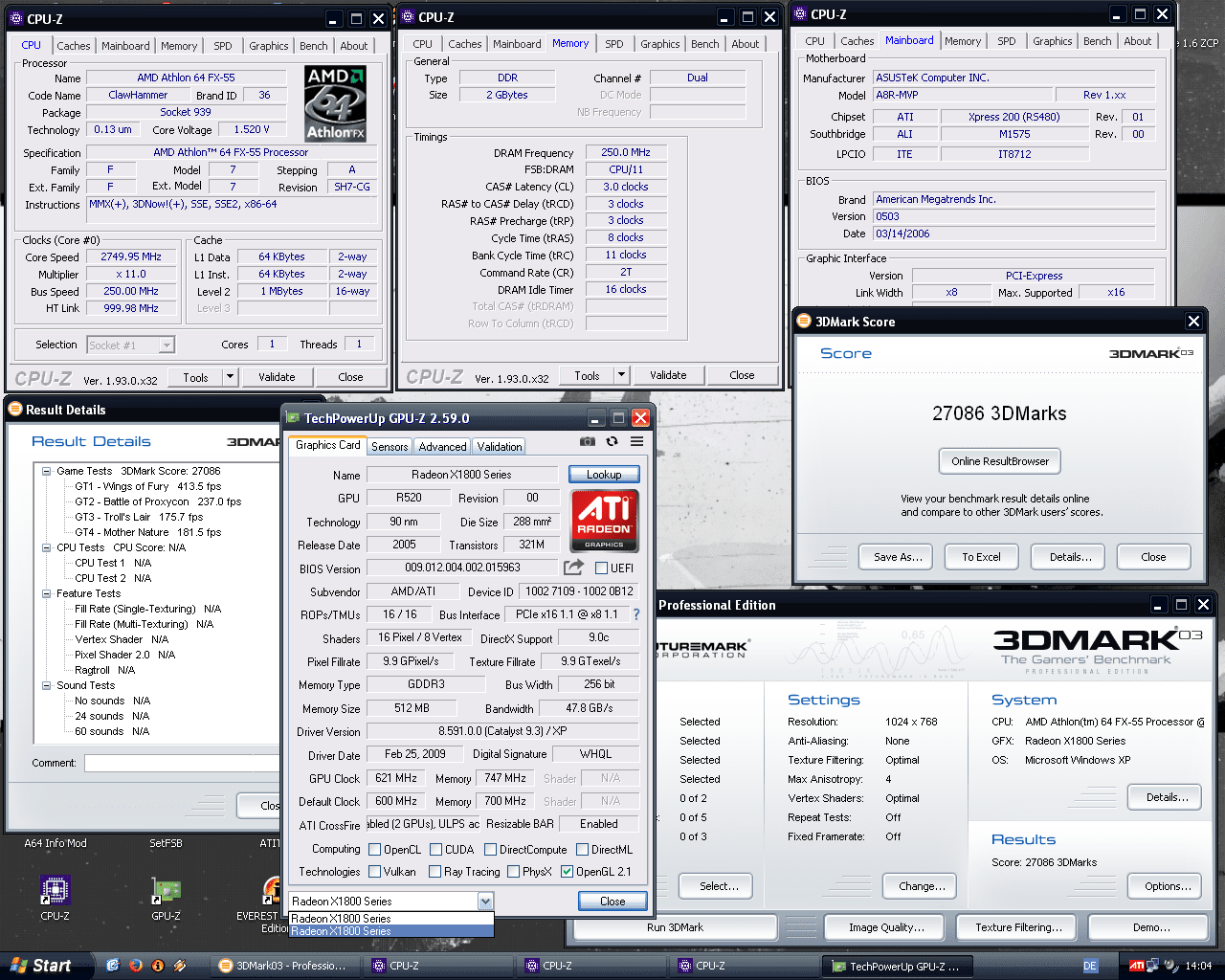Switch to TechPowerUp GPU-Z taskbar button

click(898, 966)
